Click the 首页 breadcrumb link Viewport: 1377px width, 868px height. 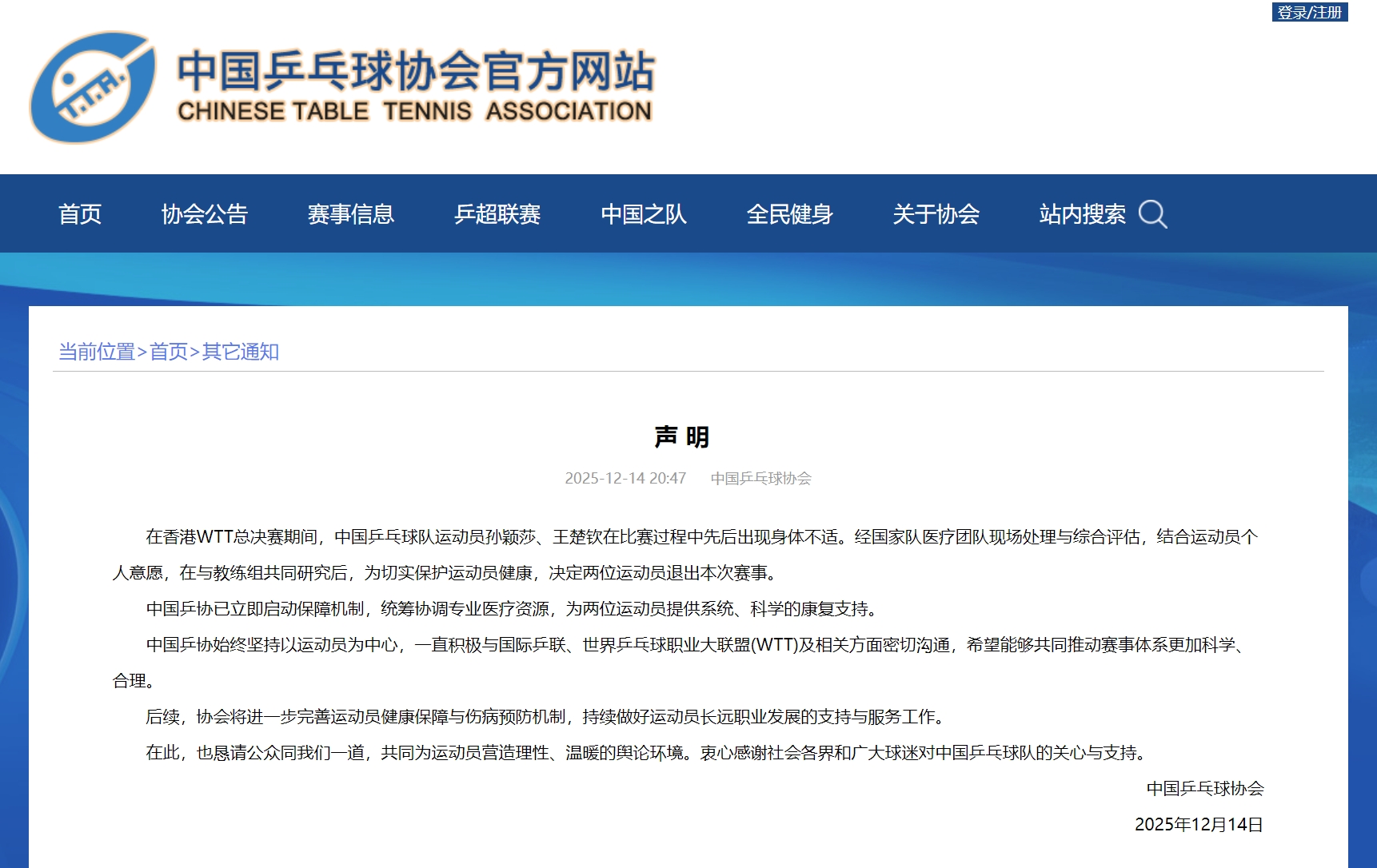pos(169,352)
